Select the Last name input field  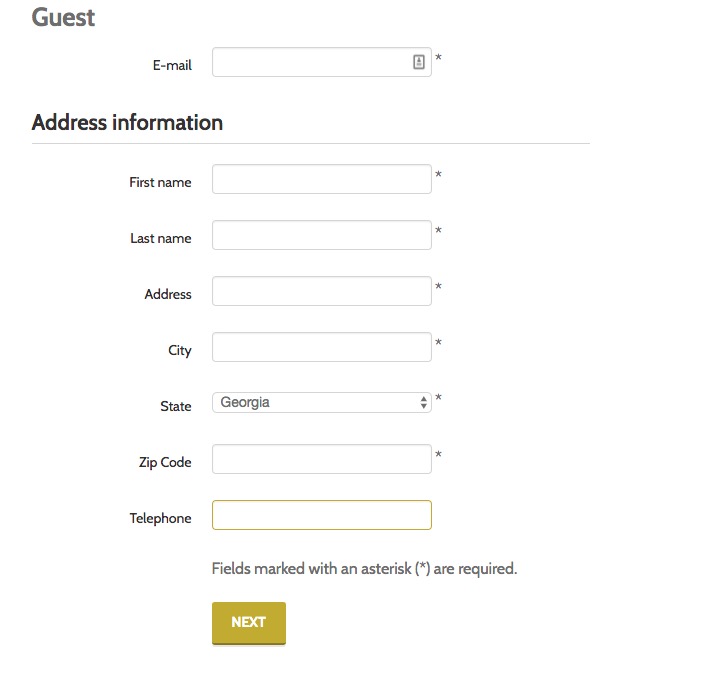coord(321,236)
